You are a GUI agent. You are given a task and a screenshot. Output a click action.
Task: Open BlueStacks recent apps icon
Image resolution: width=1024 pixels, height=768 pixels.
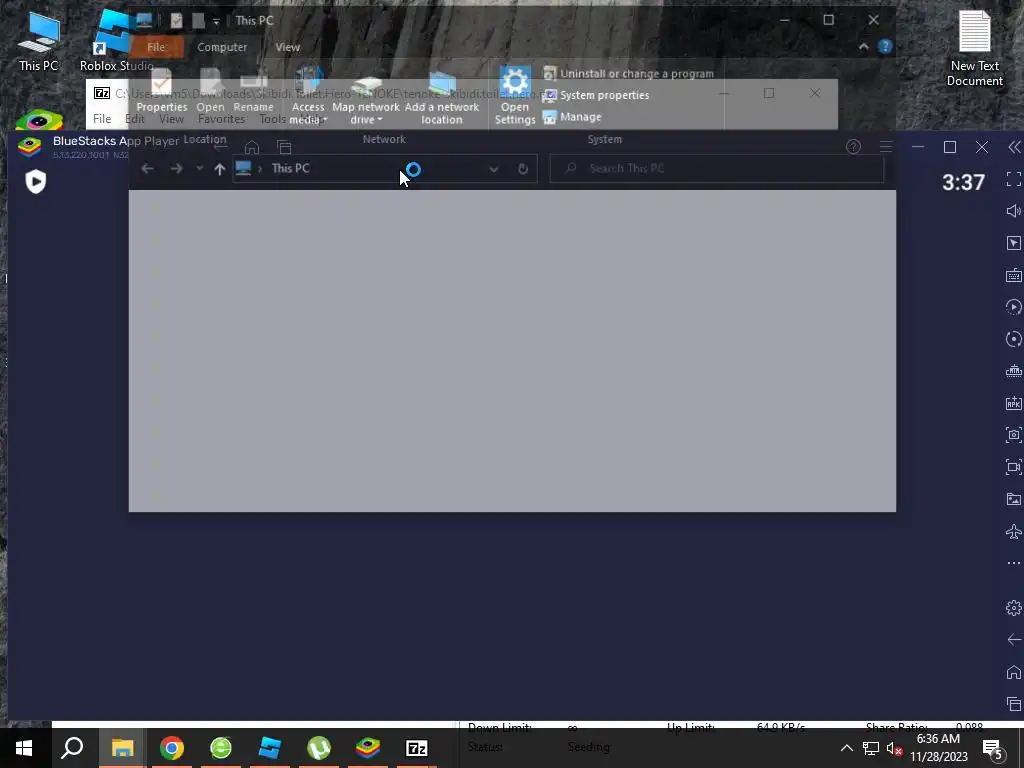(x=1014, y=704)
